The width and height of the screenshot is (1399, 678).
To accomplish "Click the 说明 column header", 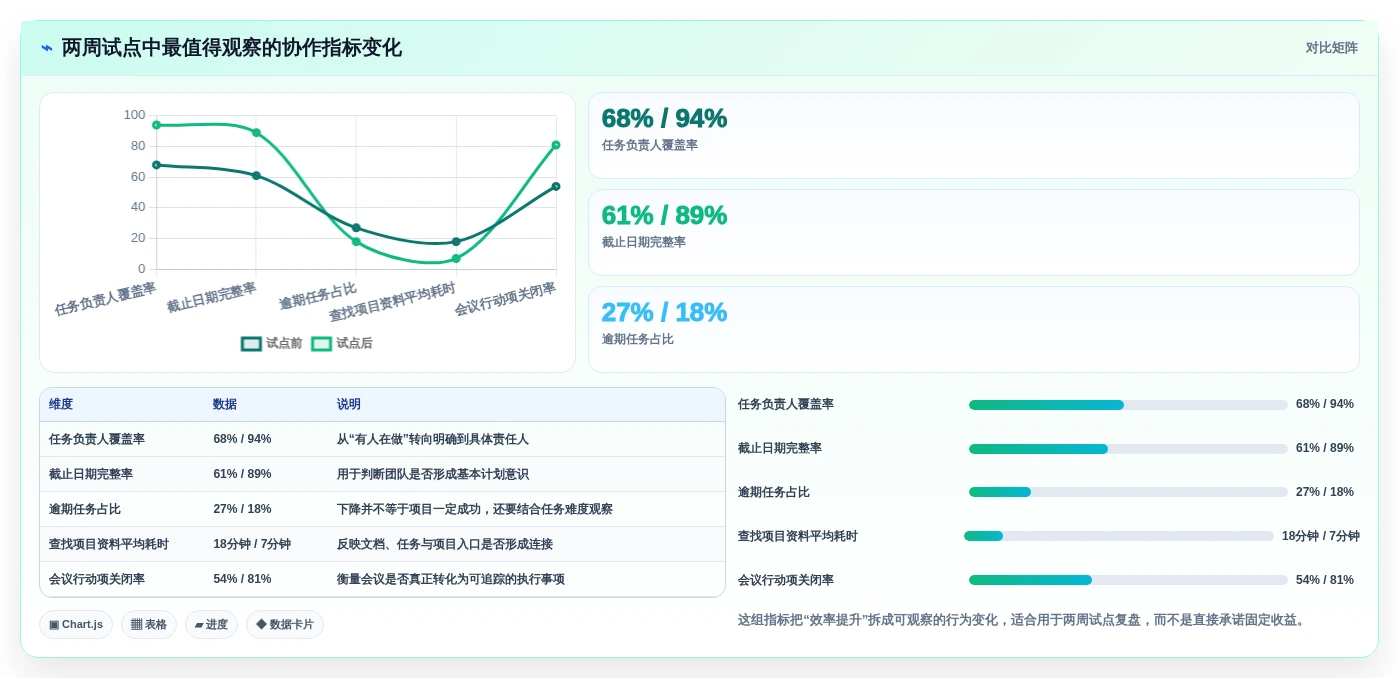I will tap(349, 405).
